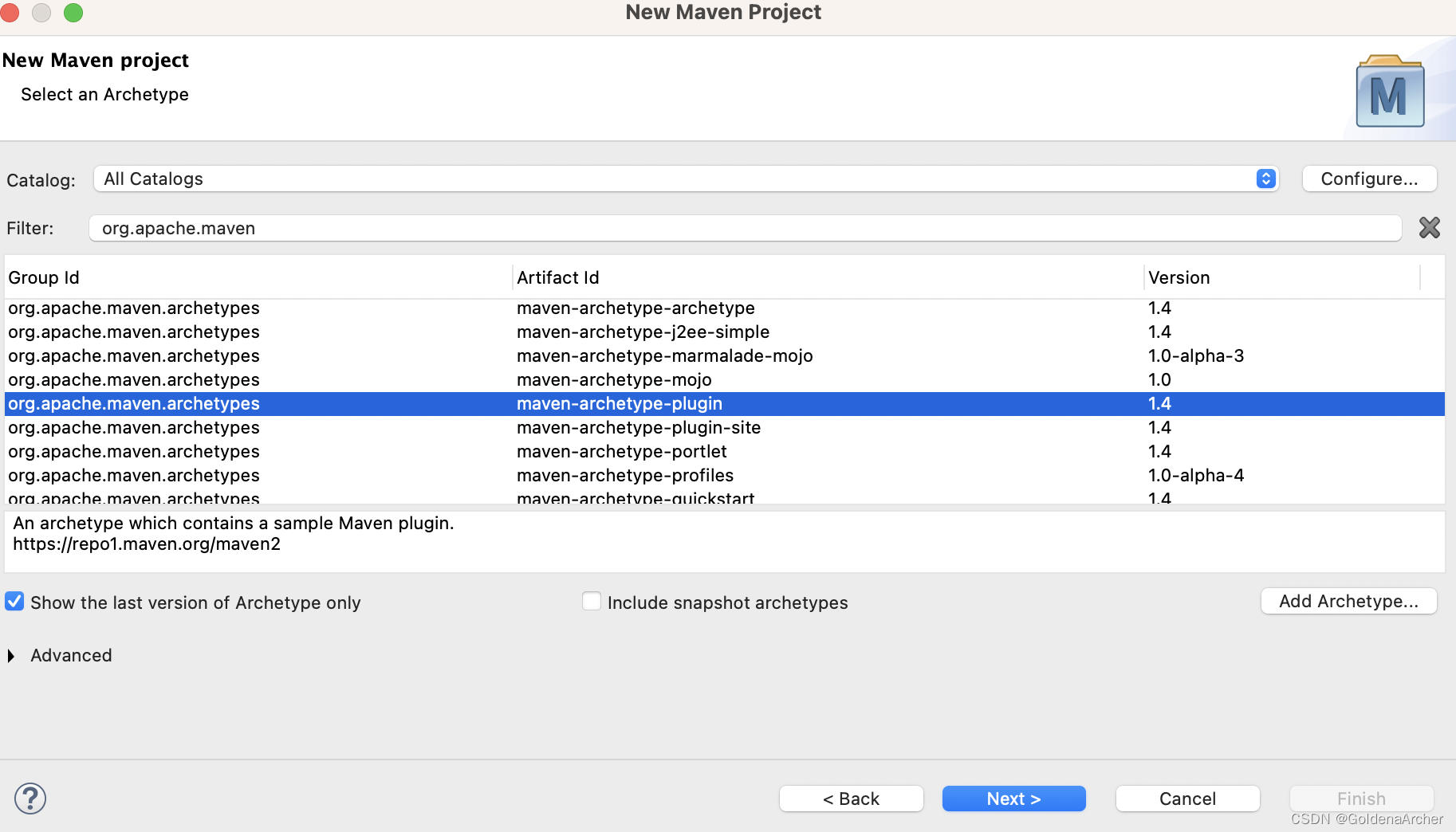Sort by the Artifact Id column header

[828, 277]
